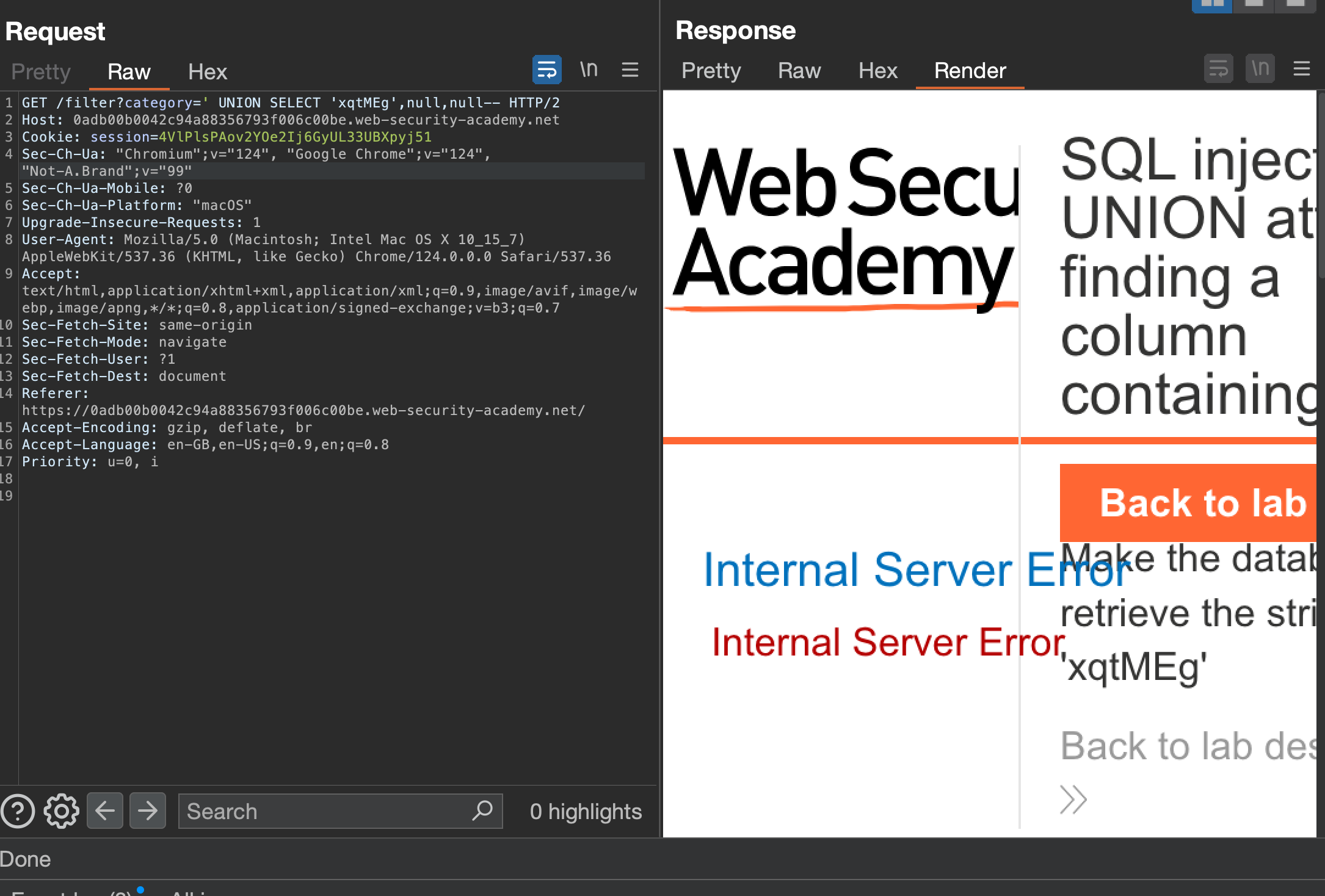Switch Request view to Pretty tab
Screen dimensions: 1325x896
pyautogui.click(x=41, y=72)
